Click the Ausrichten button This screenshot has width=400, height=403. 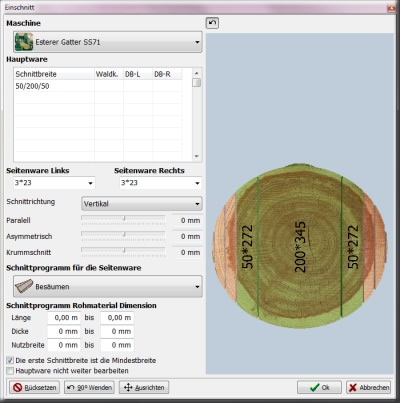(144, 387)
